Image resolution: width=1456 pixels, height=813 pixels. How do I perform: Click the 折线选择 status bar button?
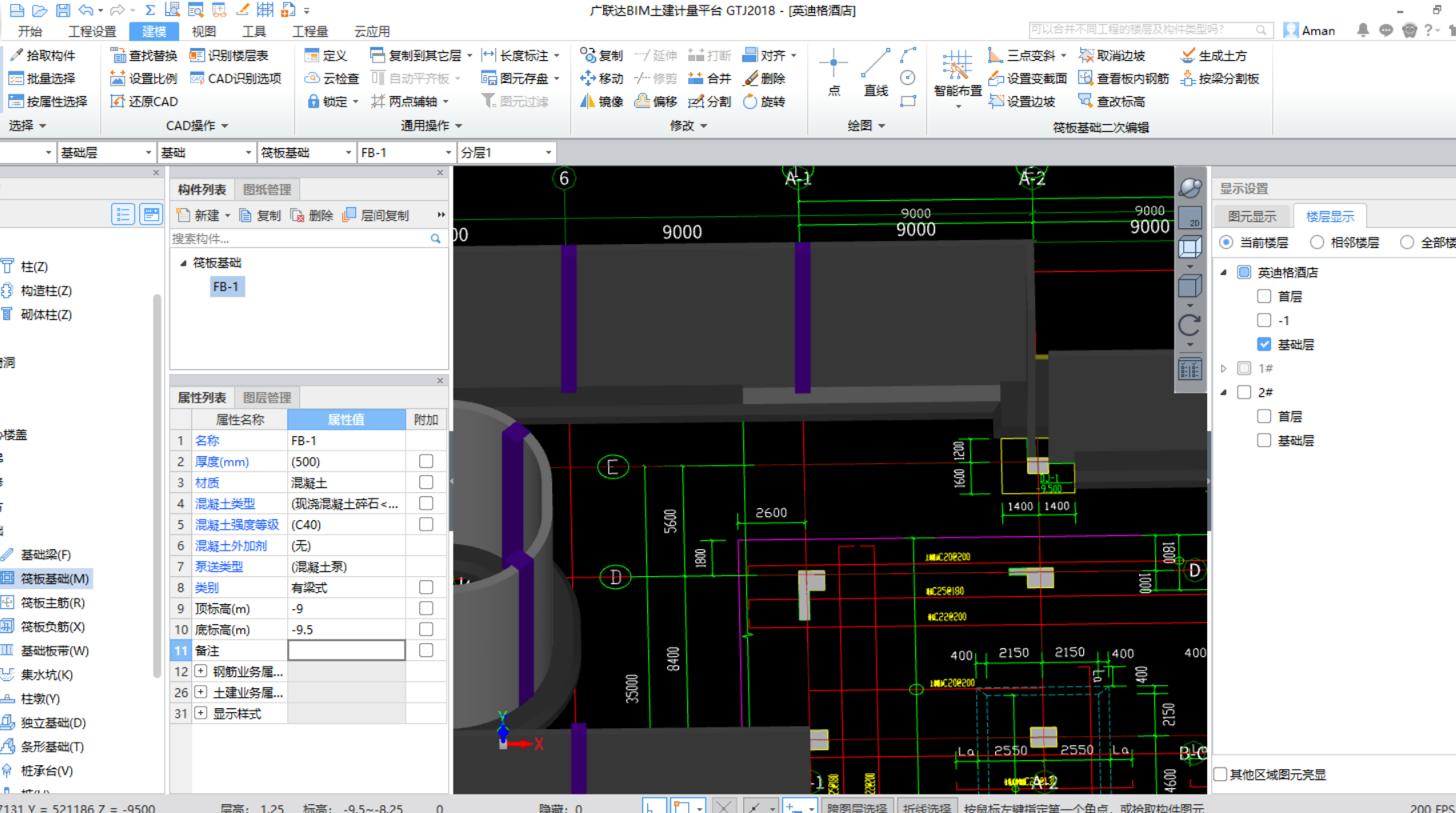click(x=927, y=807)
